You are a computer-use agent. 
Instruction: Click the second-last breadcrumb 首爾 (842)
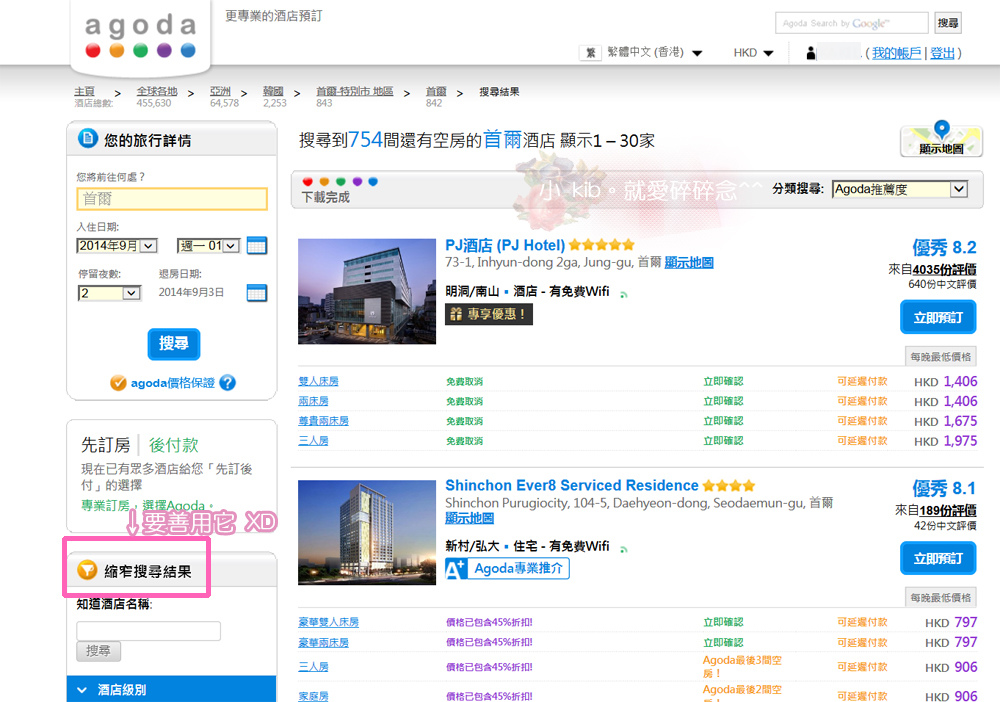point(436,91)
